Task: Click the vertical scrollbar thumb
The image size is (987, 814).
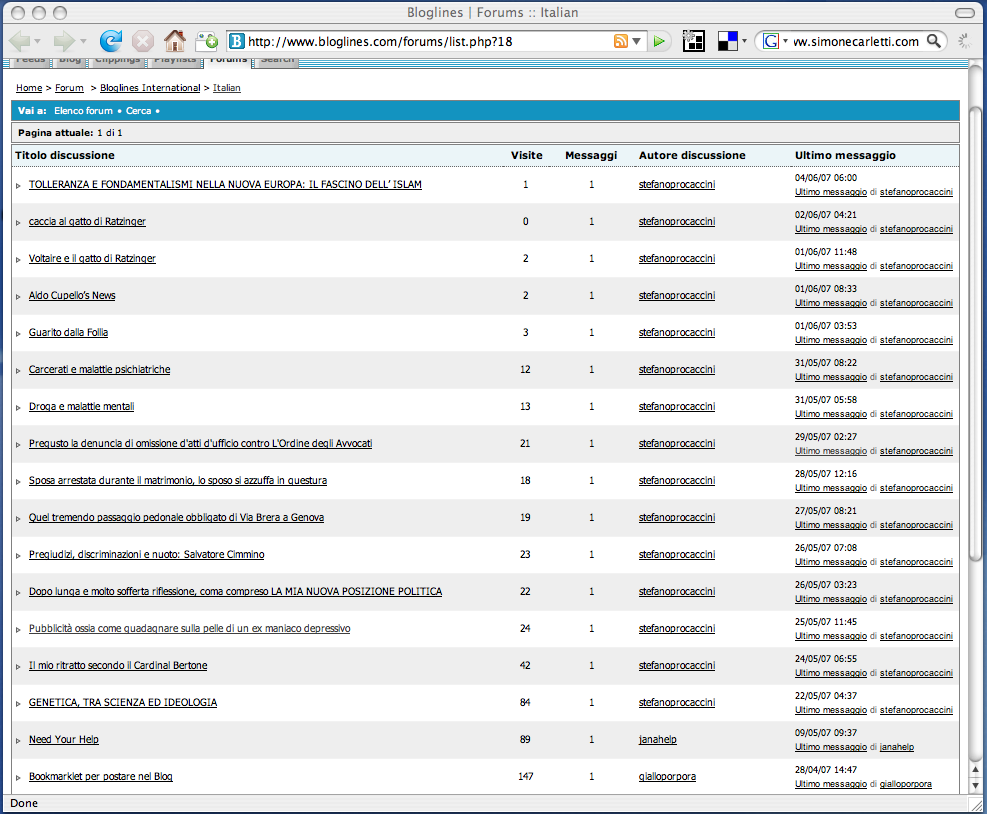Action: tap(975, 334)
